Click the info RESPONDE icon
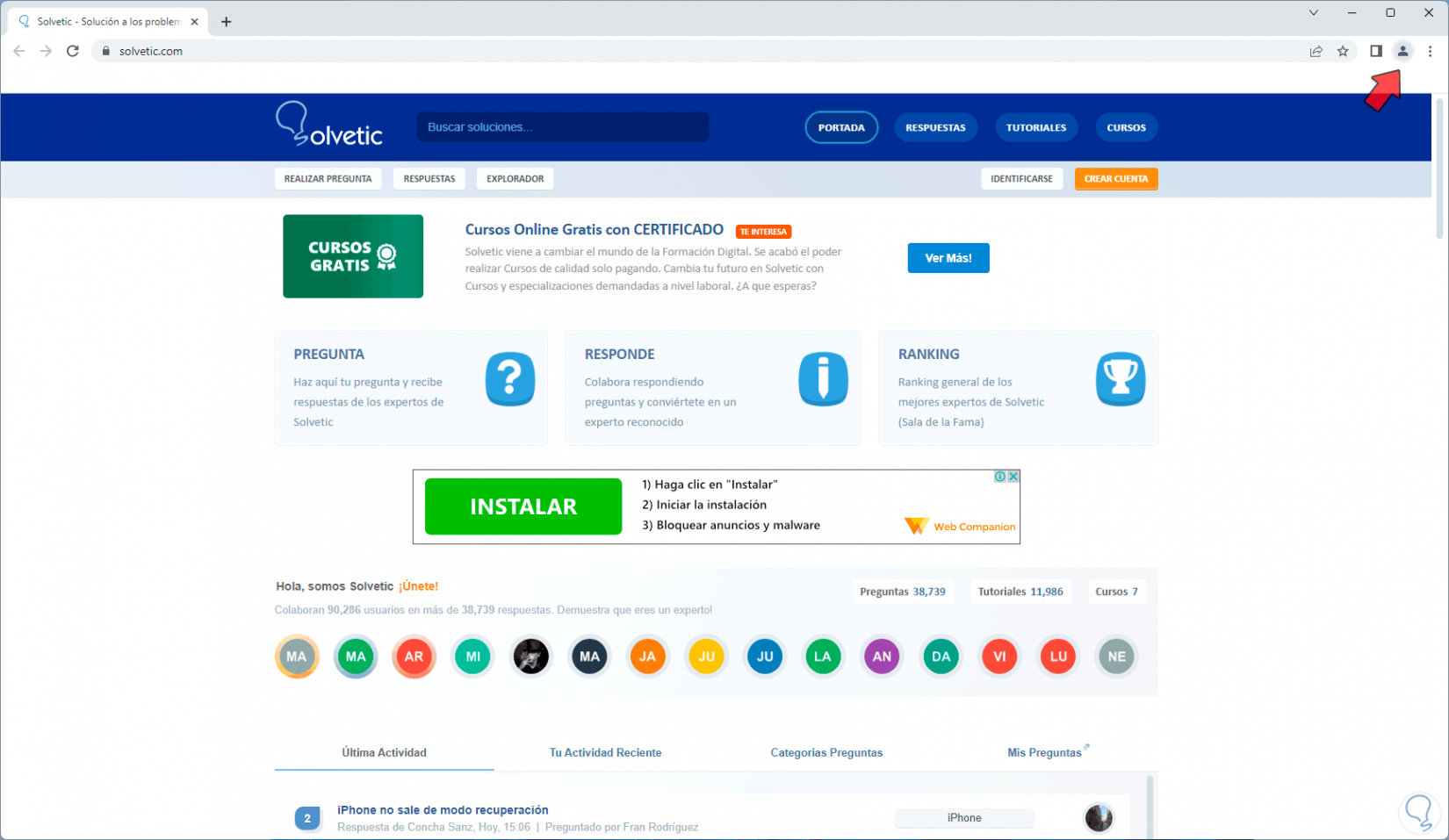The height and width of the screenshot is (840, 1449). click(823, 379)
